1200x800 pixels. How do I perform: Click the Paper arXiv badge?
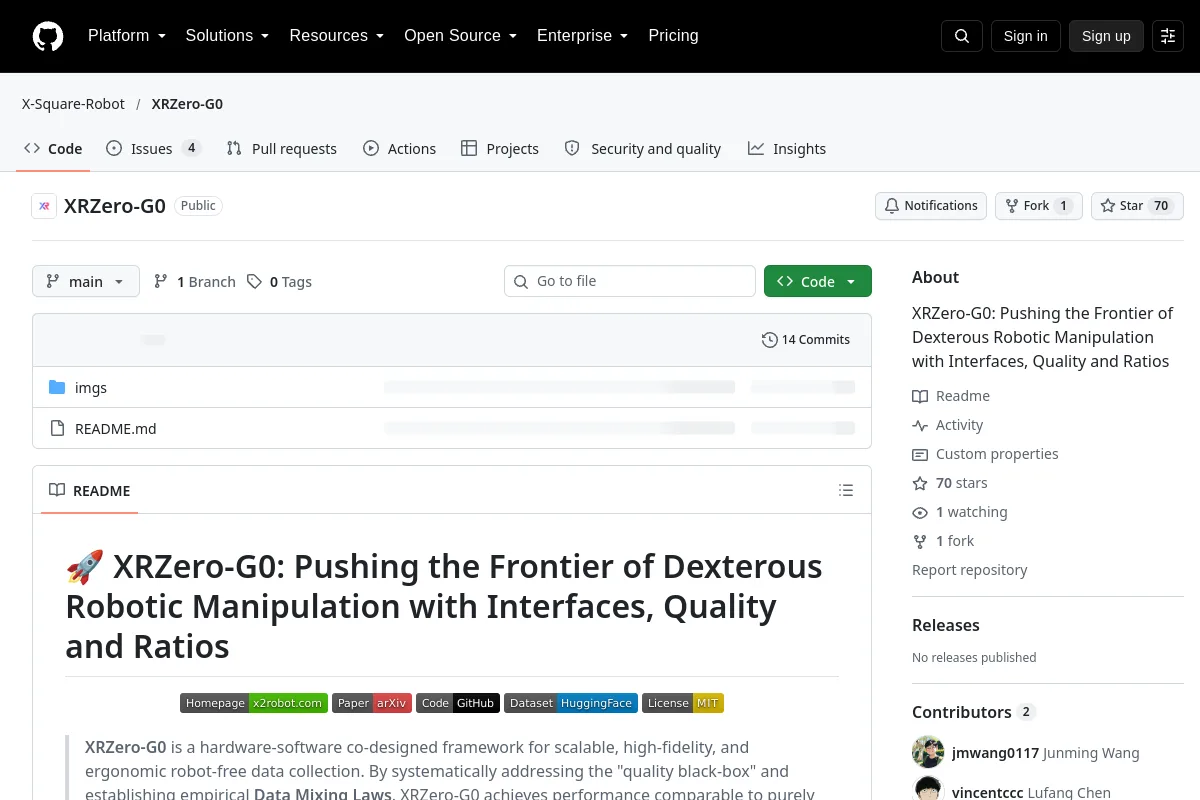point(372,703)
